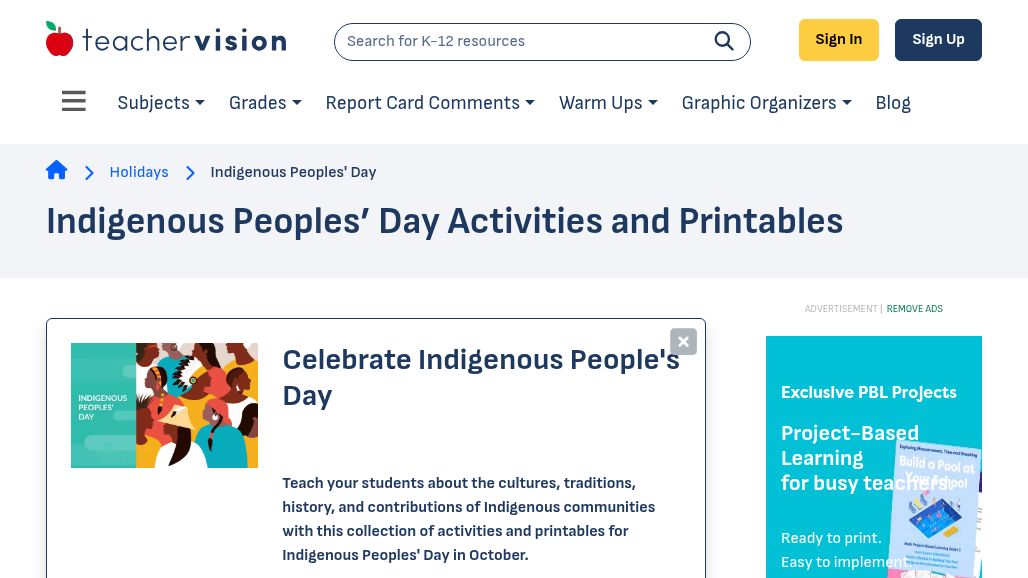Click the Remove Ads link
Image resolution: width=1028 pixels, height=578 pixels.
[915, 309]
